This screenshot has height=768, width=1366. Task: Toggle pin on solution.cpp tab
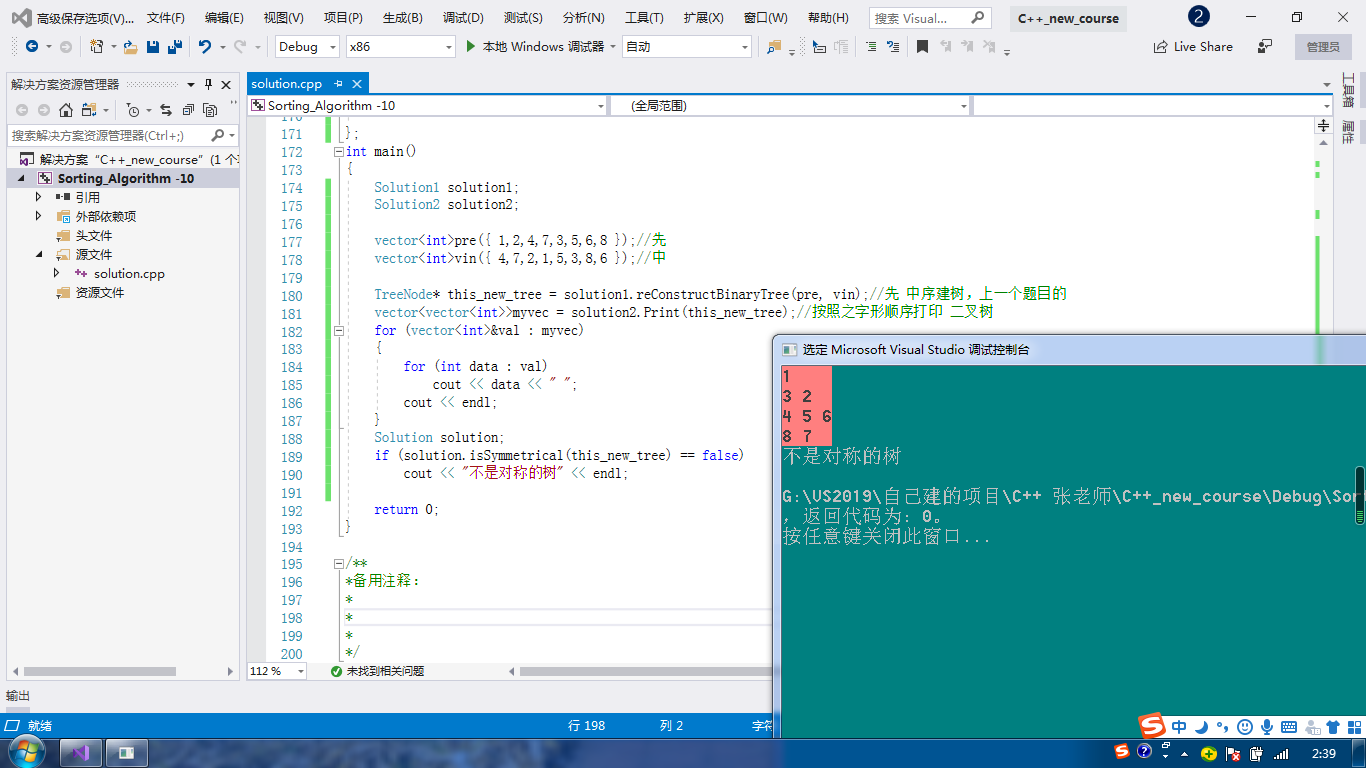click(x=338, y=84)
